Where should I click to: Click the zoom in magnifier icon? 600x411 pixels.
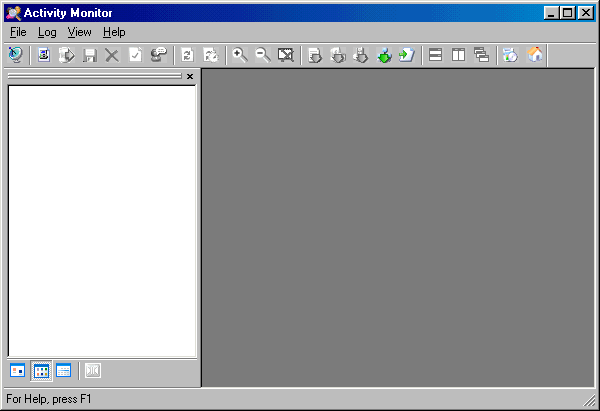240,55
